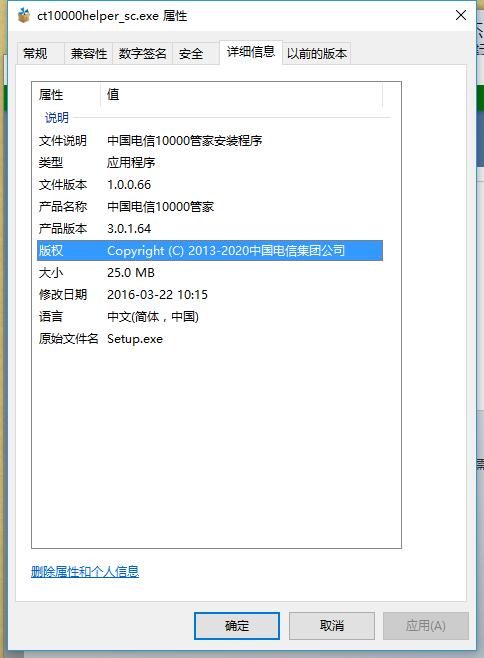The height and width of the screenshot is (658, 484).
Task: Click date value 2016-03-22 10:15
Action: coord(157,295)
